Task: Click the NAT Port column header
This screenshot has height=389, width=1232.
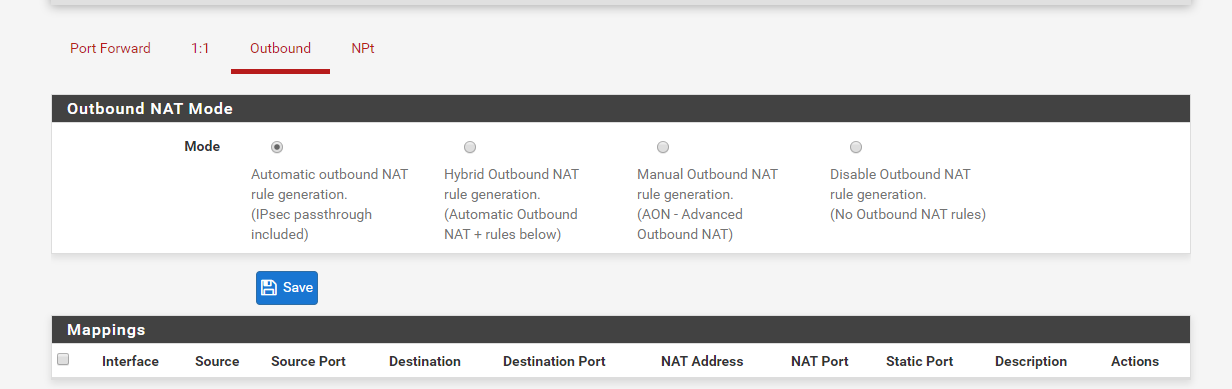Action: pyautogui.click(x=820, y=361)
